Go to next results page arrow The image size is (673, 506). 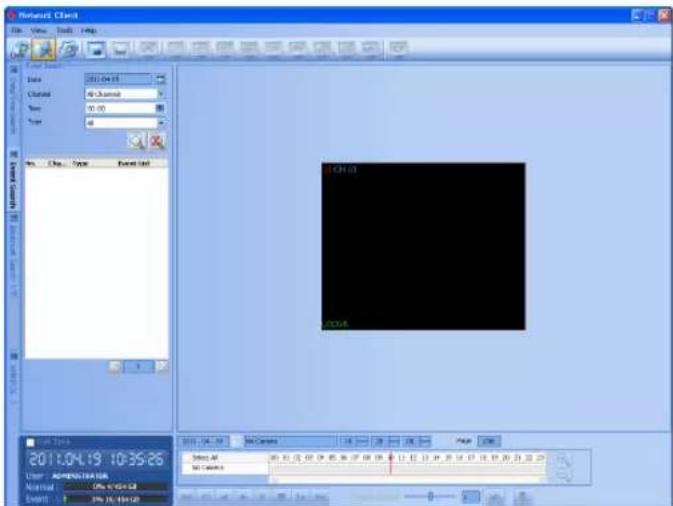coord(162,367)
